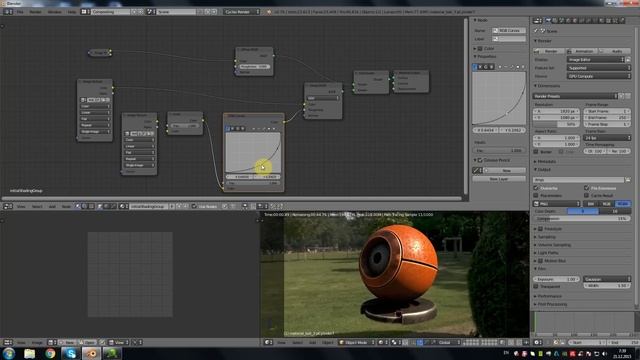640x360 pixels.
Task: Toggle the Cache Result checkbox
Action: 587,196
